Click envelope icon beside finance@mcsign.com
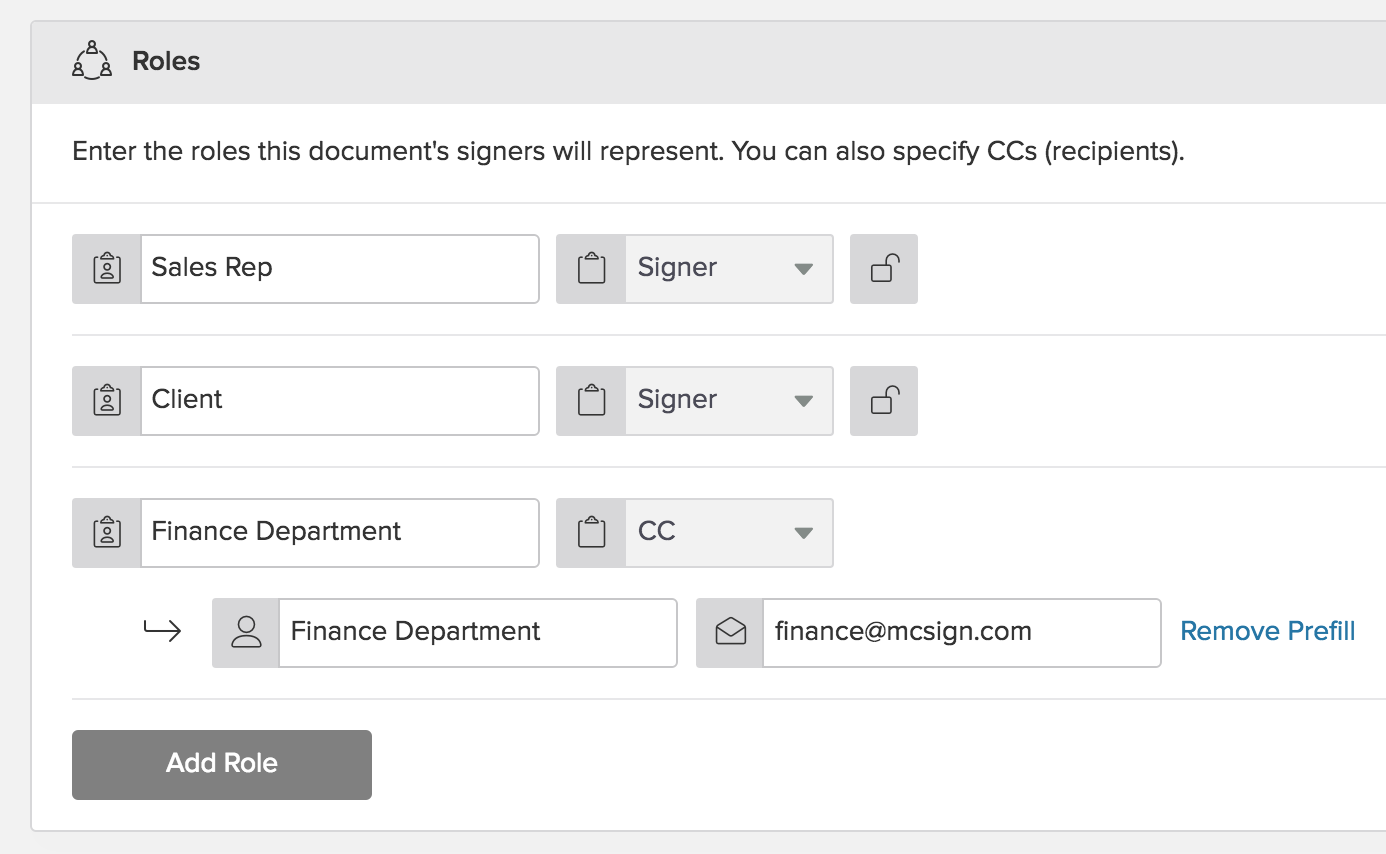Viewport: 1386px width, 854px height. coord(731,633)
